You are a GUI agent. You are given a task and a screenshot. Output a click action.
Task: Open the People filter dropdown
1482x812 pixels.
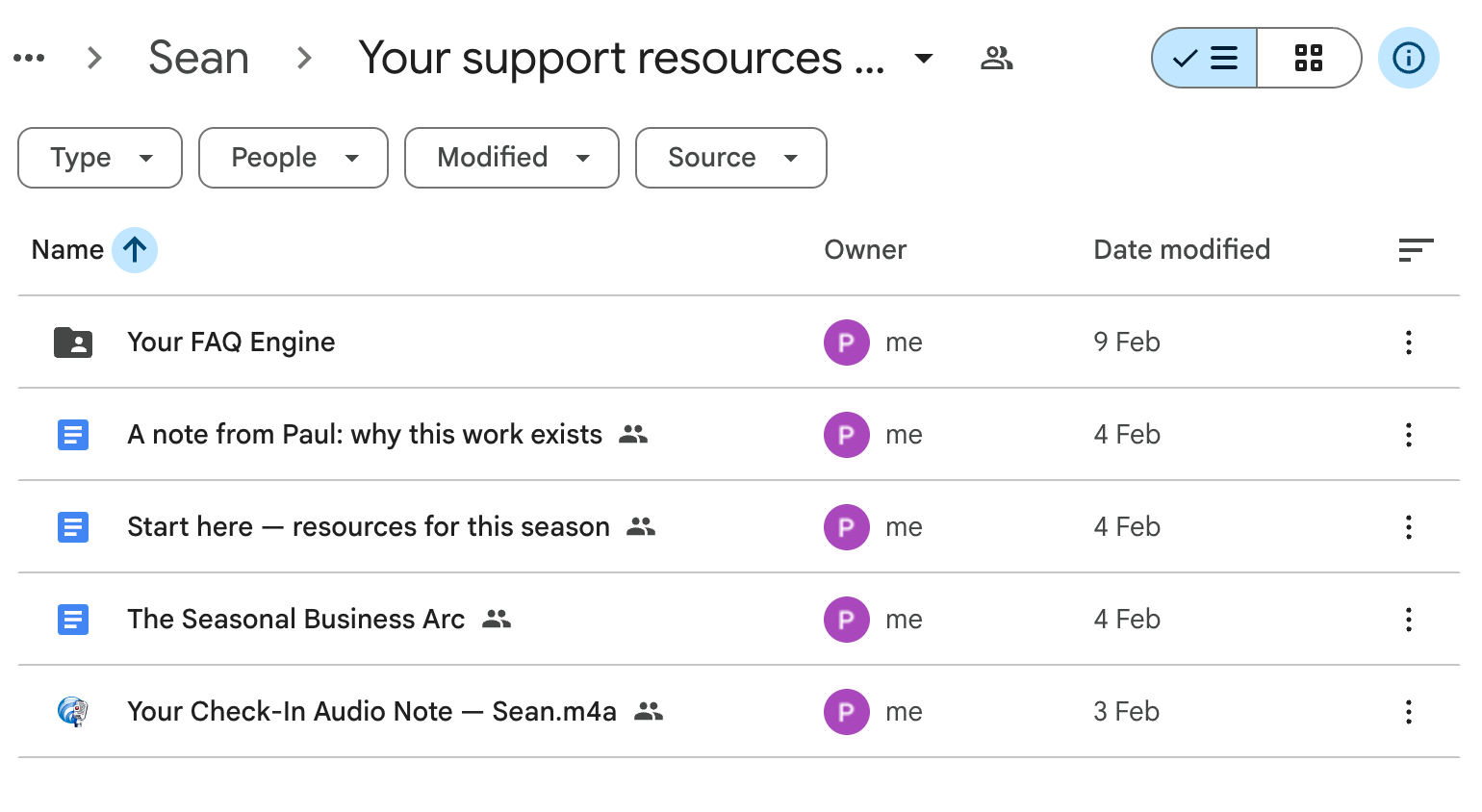coord(294,158)
